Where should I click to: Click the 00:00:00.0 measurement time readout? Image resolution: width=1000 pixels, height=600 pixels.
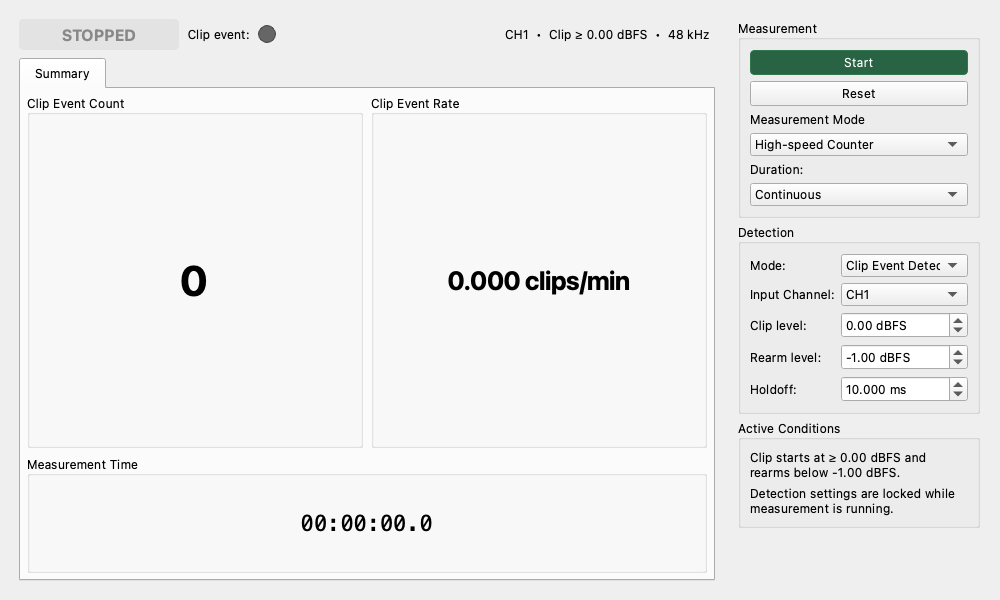coord(367,523)
